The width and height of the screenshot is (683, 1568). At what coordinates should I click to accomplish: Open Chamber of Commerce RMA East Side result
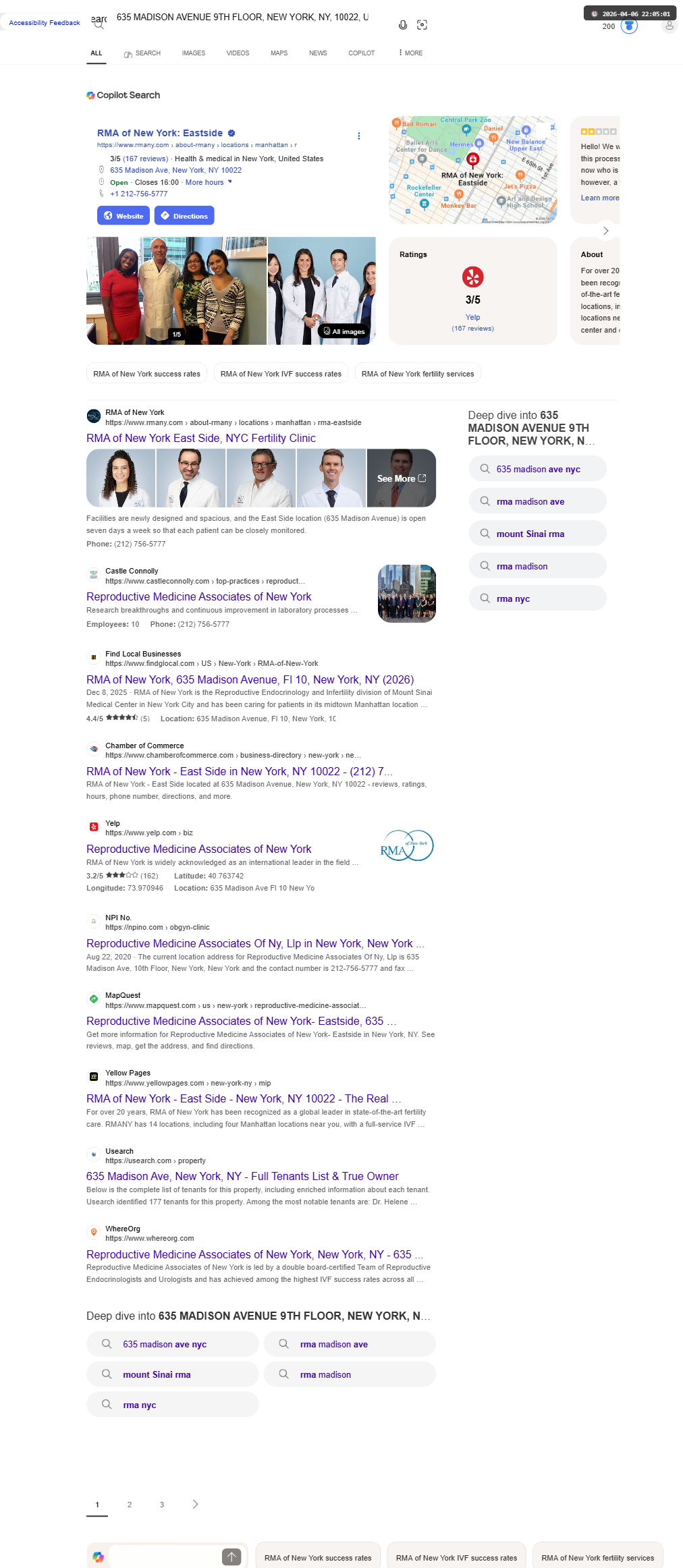240,771
